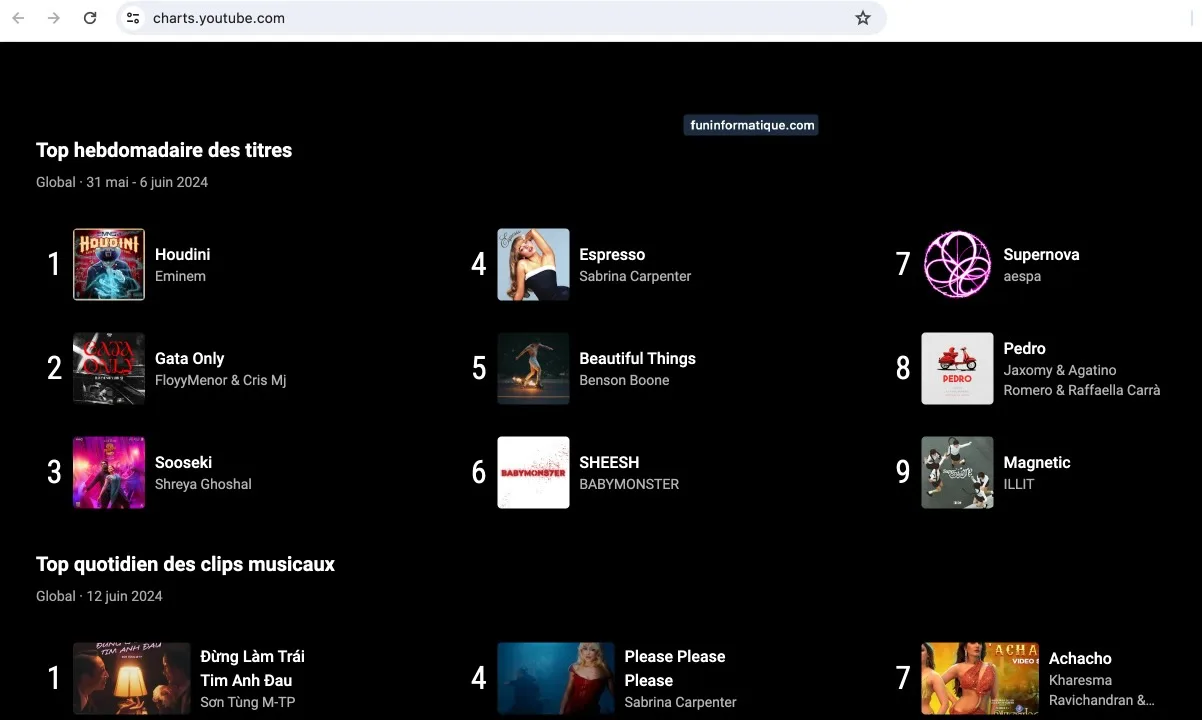Click the charts.youtube.com address field

click(x=500, y=18)
